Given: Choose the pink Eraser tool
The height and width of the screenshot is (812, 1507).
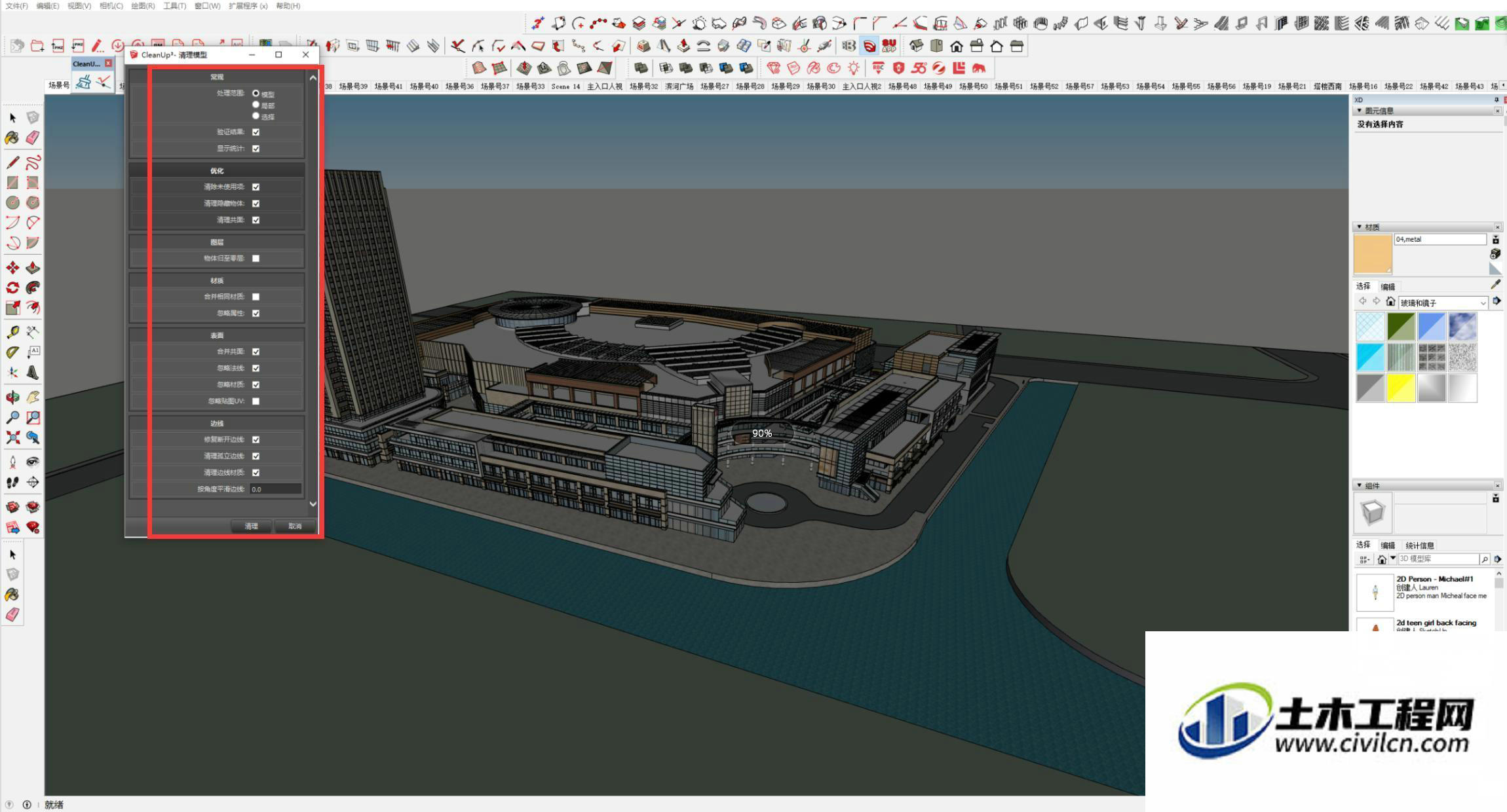Looking at the screenshot, I should coord(33,138).
